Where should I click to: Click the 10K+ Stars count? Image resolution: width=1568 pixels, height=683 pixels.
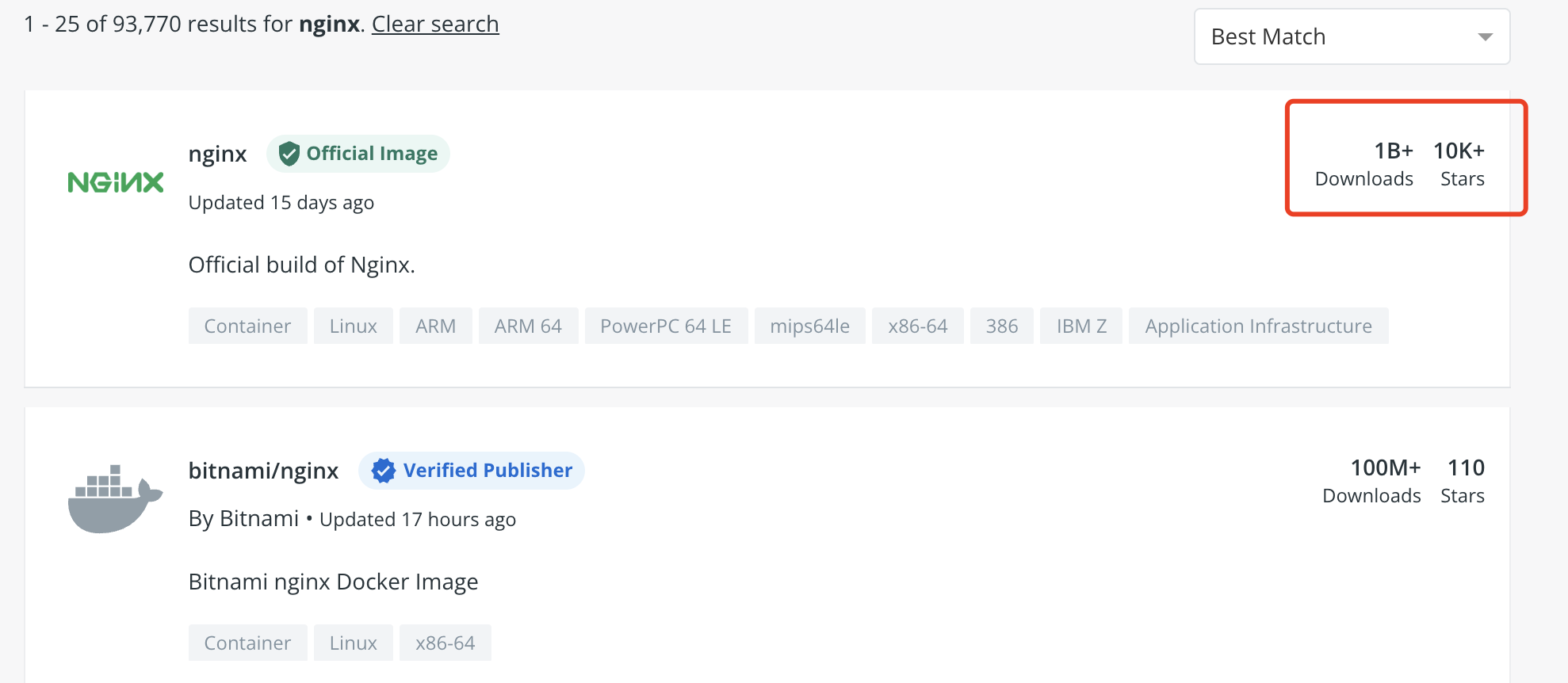click(x=1459, y=164)
